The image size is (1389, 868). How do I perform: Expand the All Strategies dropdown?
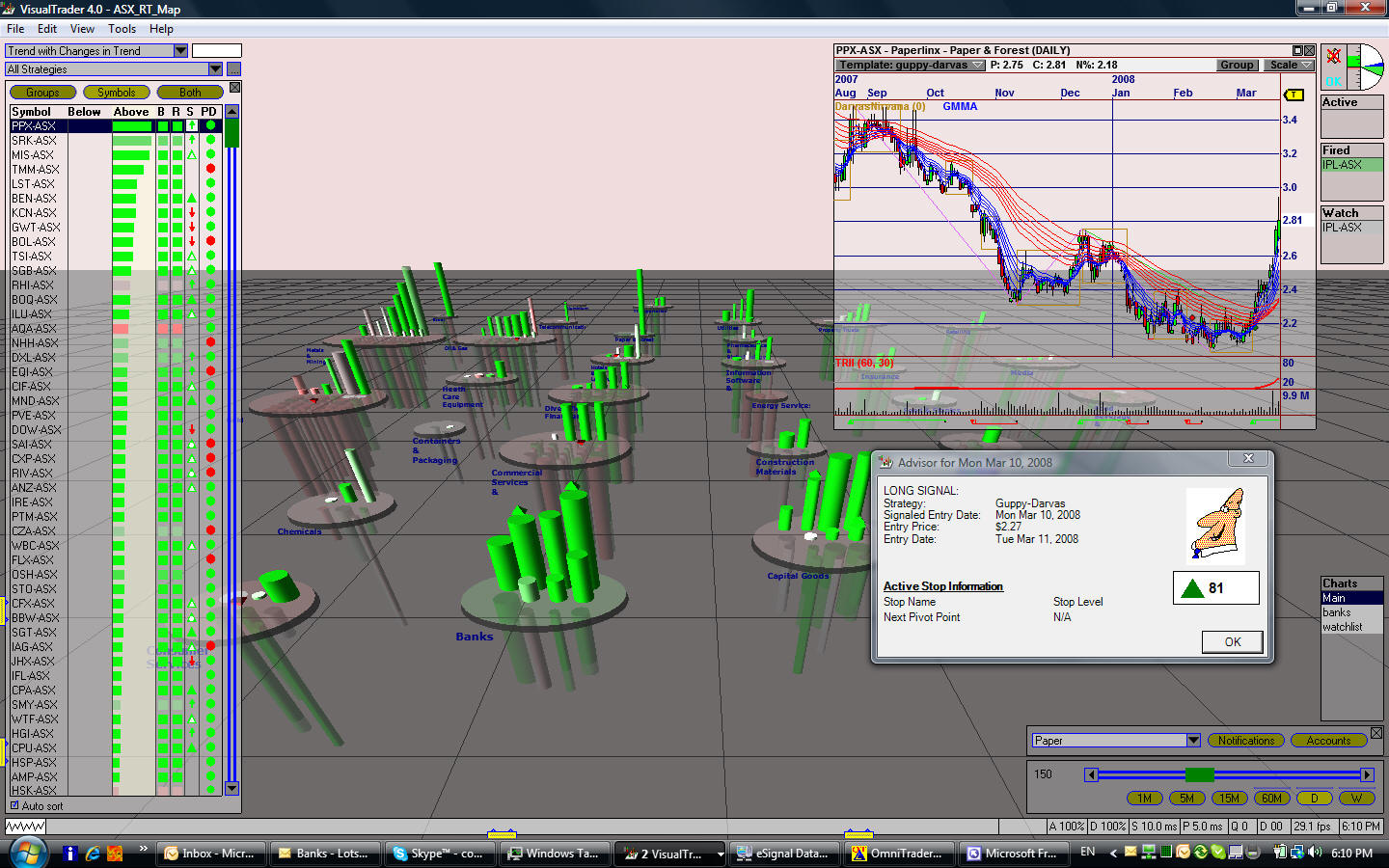click(215, 69)
